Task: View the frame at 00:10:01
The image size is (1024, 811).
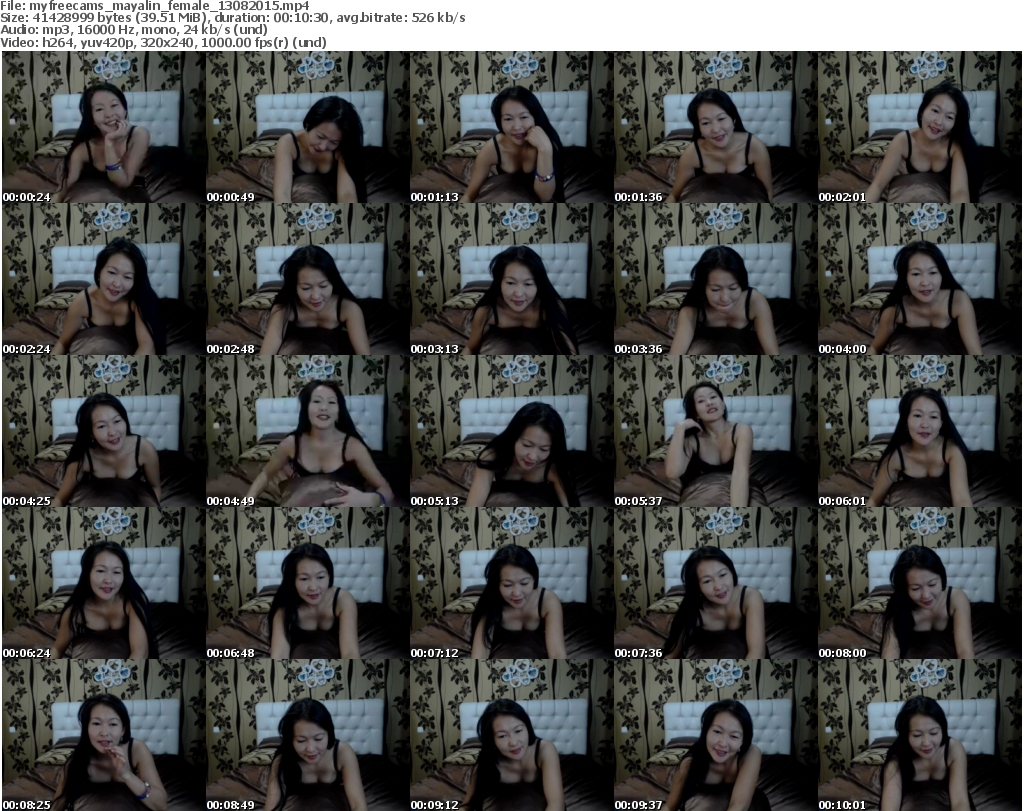Action: click(x=920, y=735)
